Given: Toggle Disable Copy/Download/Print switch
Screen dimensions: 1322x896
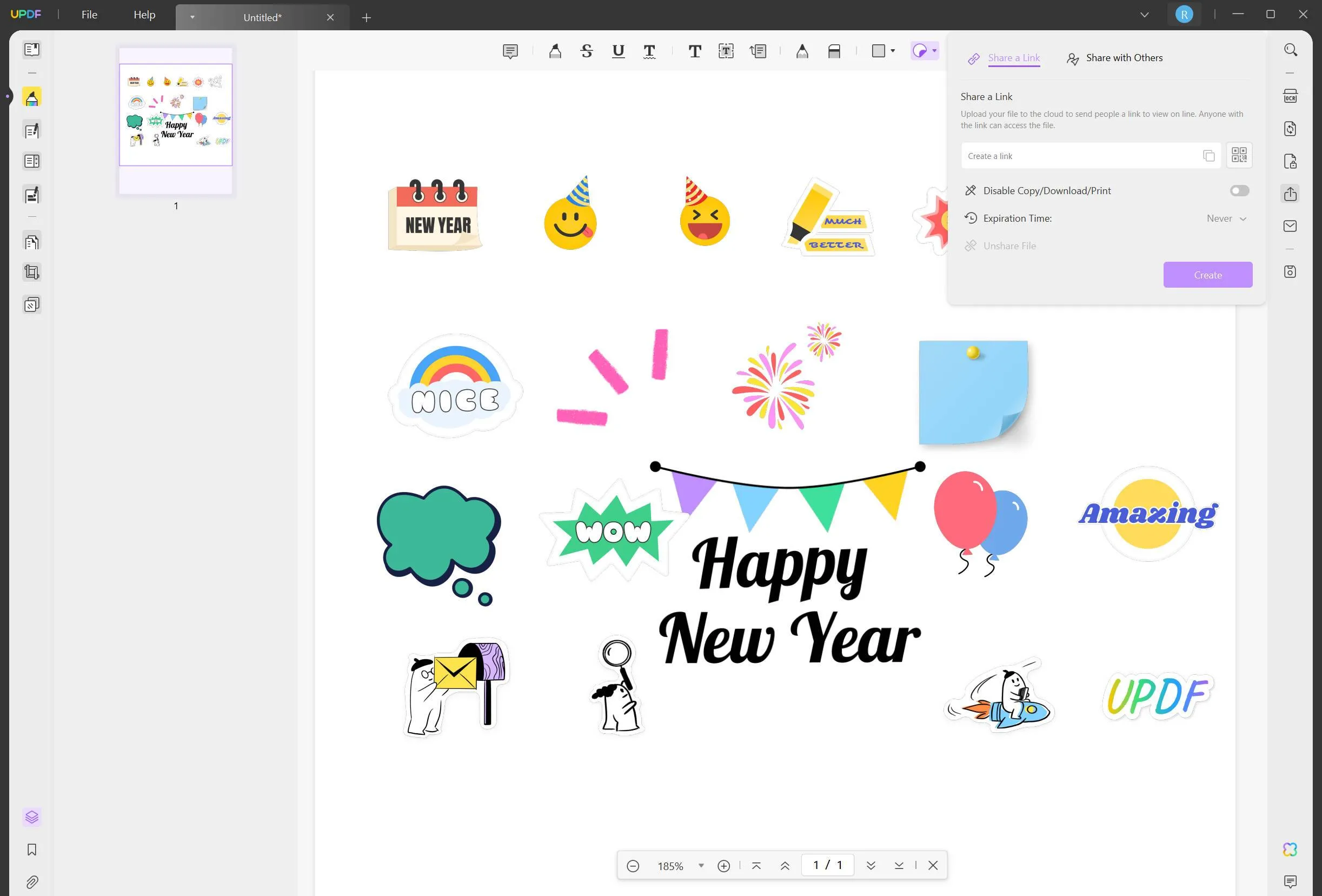Looking at the screenshot, I should [x=1239, y=190].
